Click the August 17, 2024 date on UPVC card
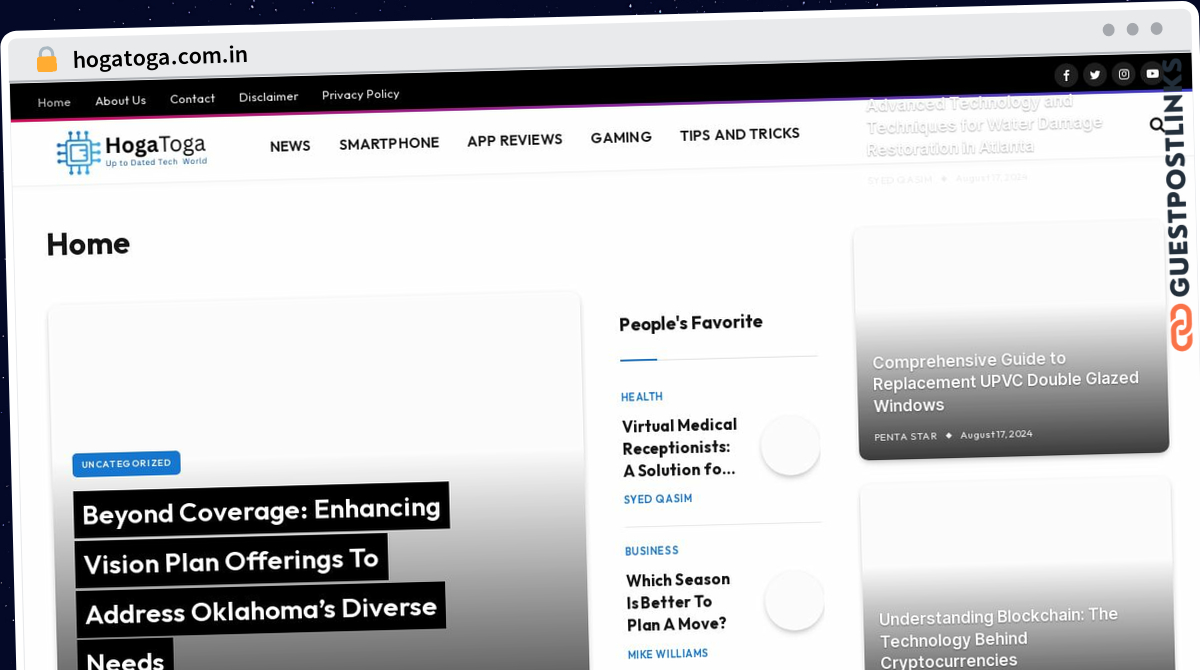The height and width of the screenshot is (670, 1200). [x=996, y=435]
